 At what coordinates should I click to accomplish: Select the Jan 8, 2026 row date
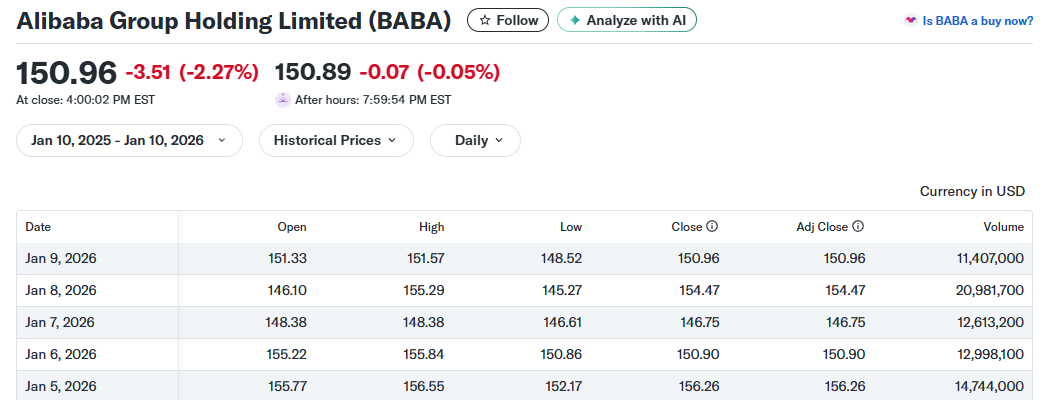tap(61, 290)
